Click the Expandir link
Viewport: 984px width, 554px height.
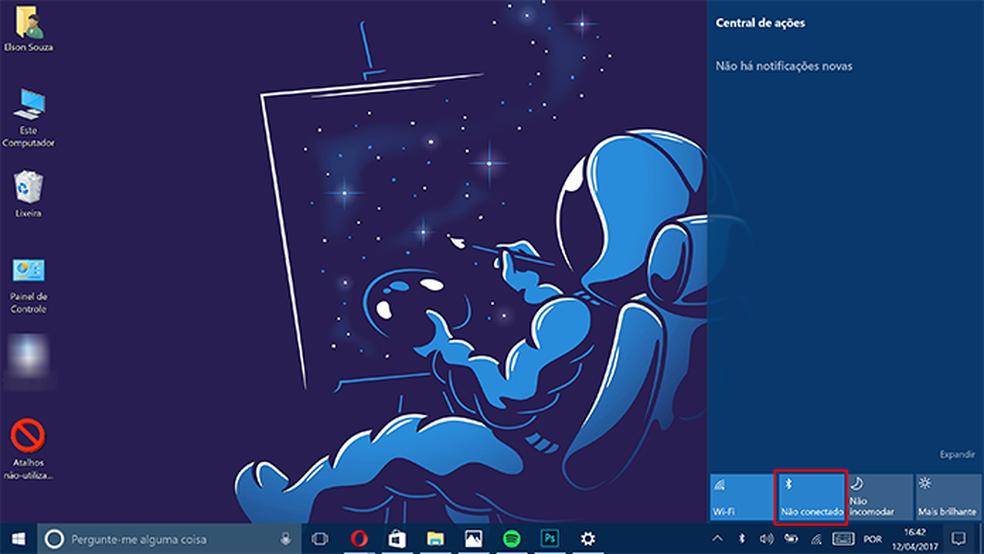957,454
